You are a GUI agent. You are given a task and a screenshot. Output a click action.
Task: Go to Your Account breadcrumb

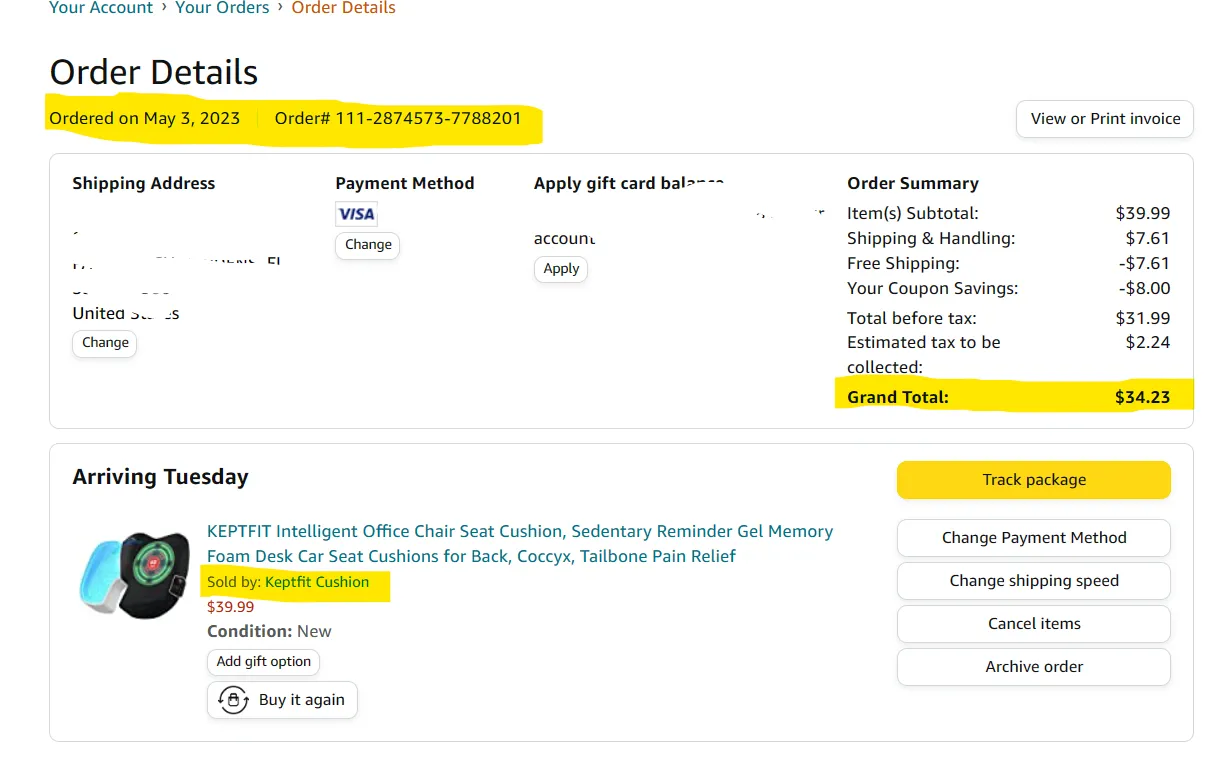(x=101, y=8)
